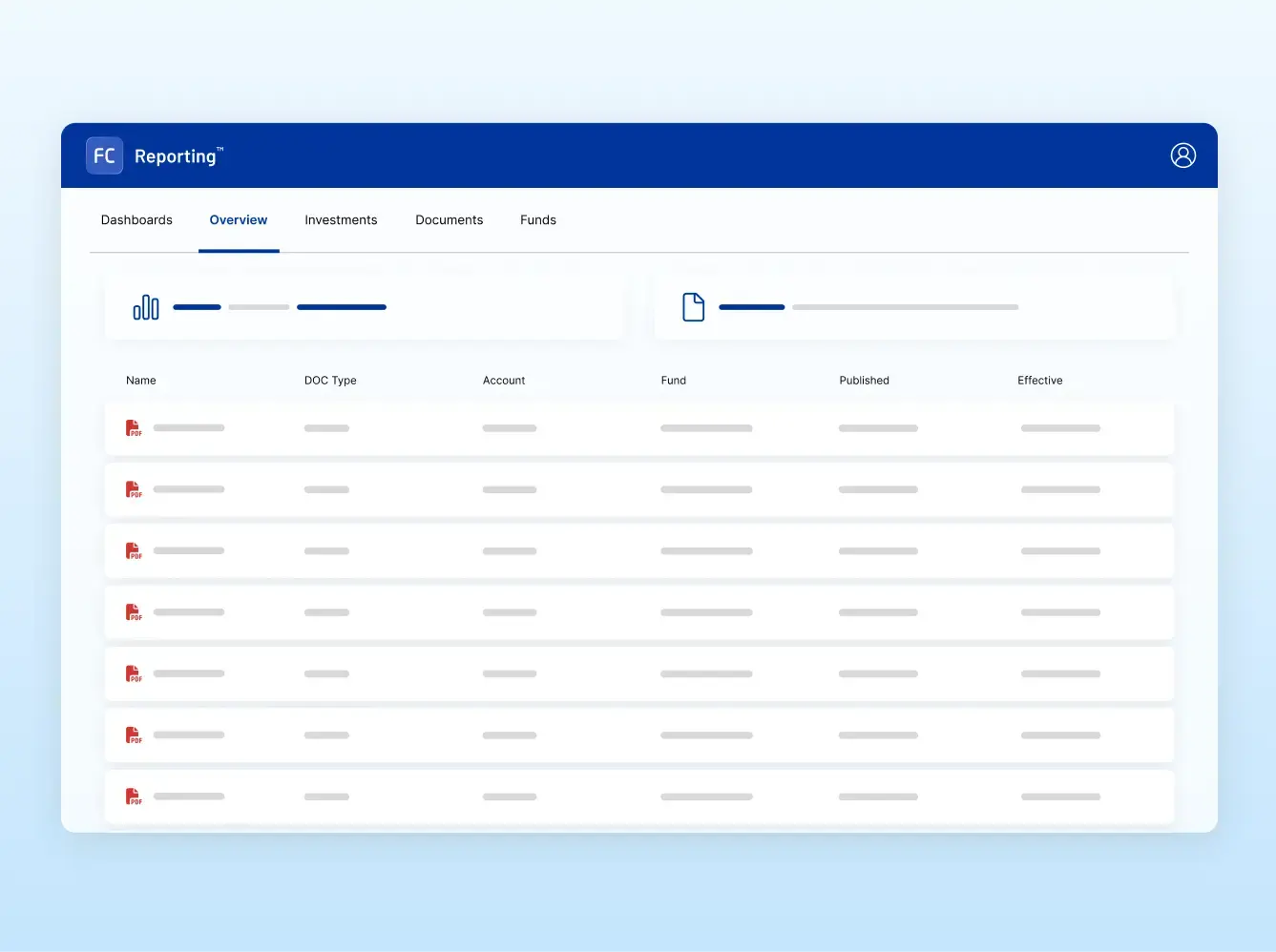
Task: Open the third row's PDF icon
Action: point(134,551)
